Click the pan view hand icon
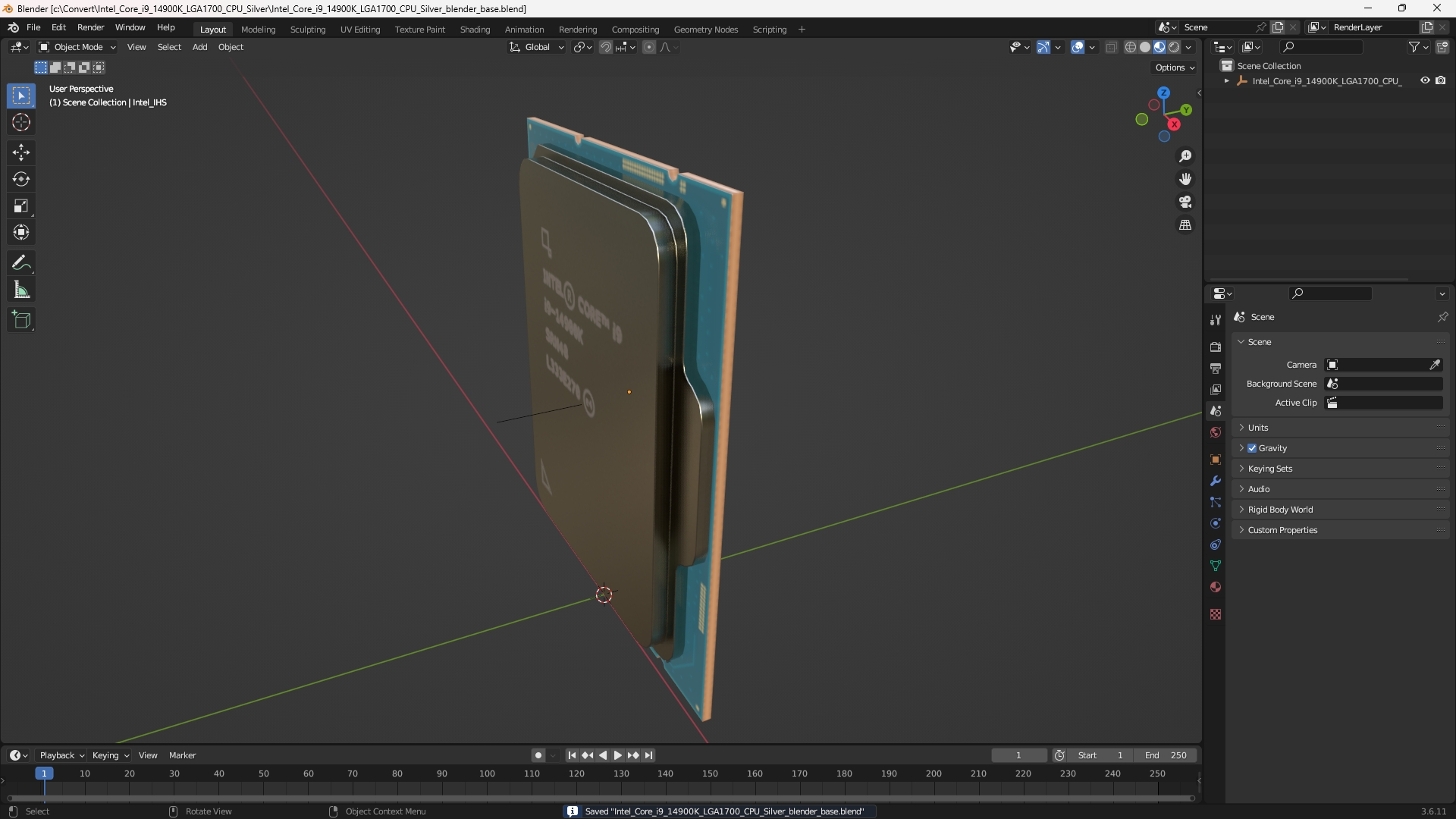Screen dimensions: 1456x819 pos(1185,179)
